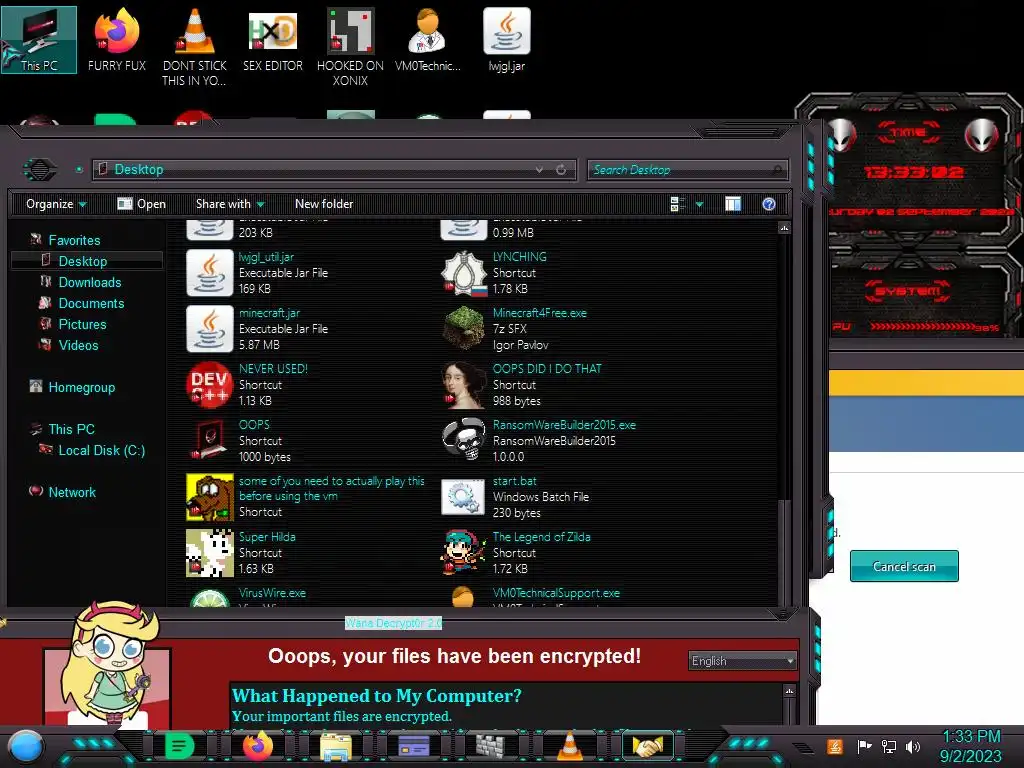Select lwjgl_util.jar file icon

(210, 273)
